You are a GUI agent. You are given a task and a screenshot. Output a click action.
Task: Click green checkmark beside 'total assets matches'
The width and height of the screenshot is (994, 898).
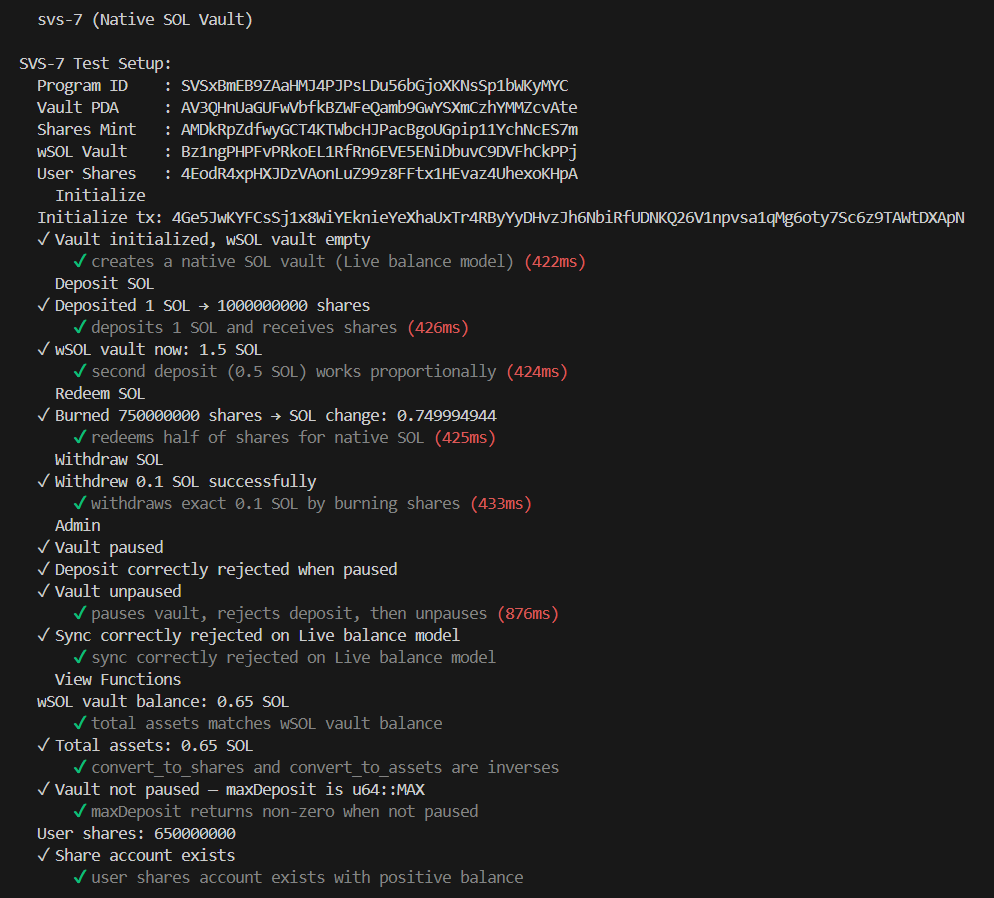80,723
